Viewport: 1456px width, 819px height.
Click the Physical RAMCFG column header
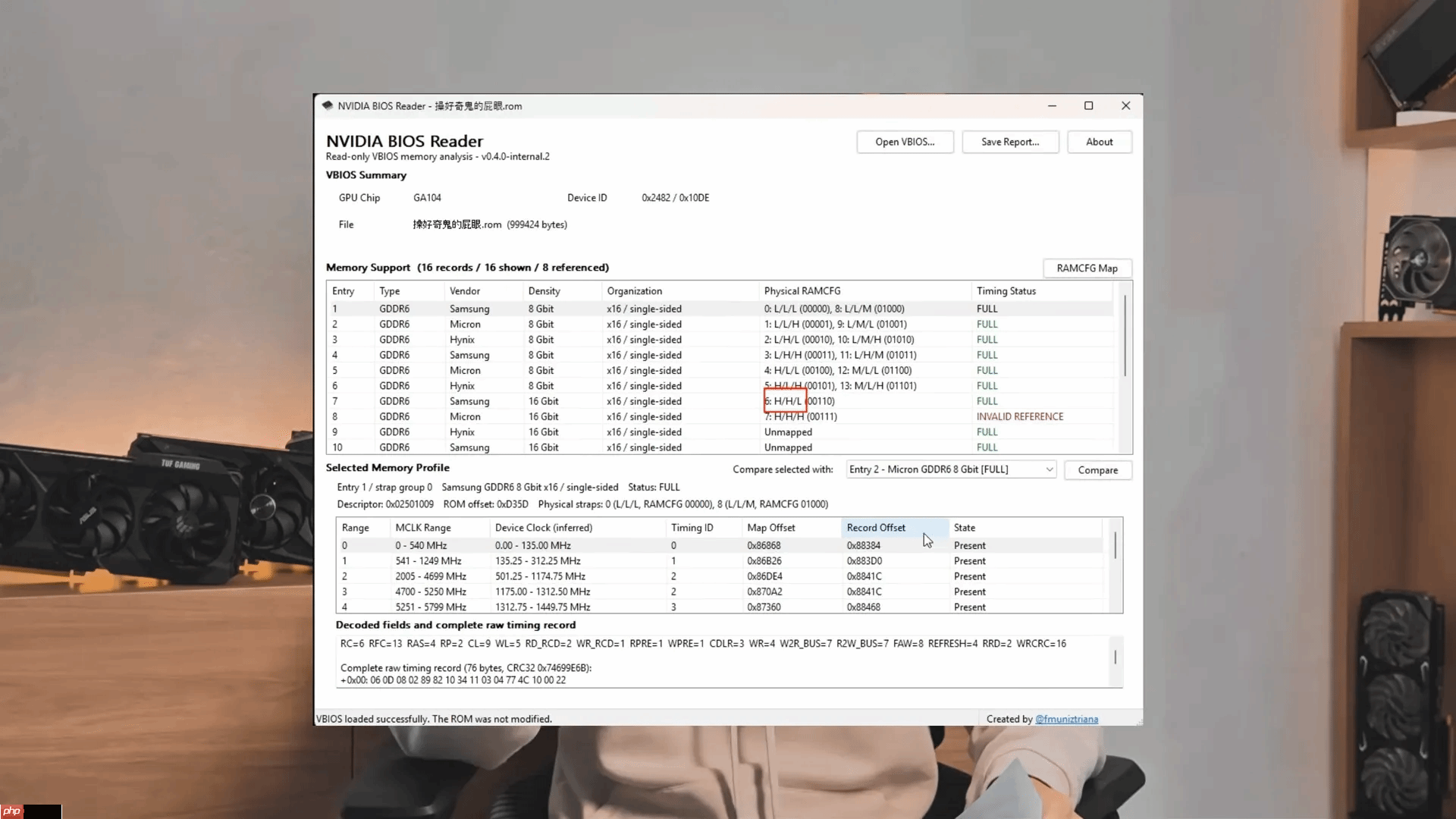(865, 291)
